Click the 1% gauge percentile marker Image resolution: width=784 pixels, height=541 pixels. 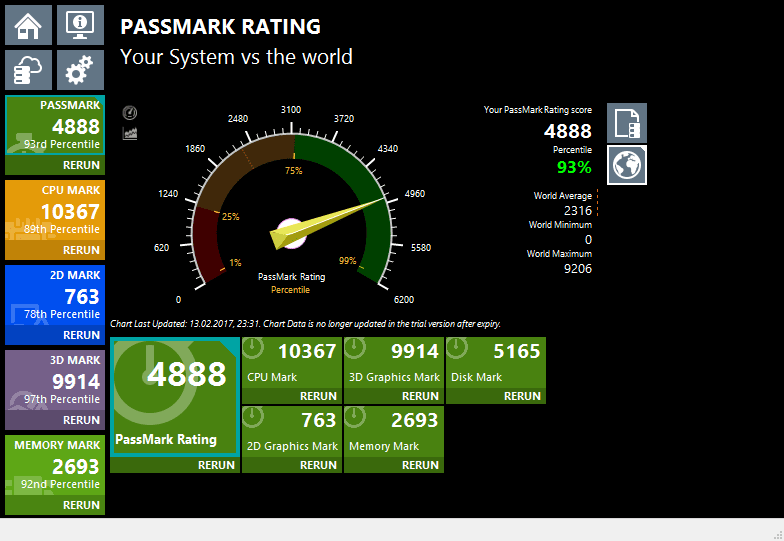[x=235, y=262]
